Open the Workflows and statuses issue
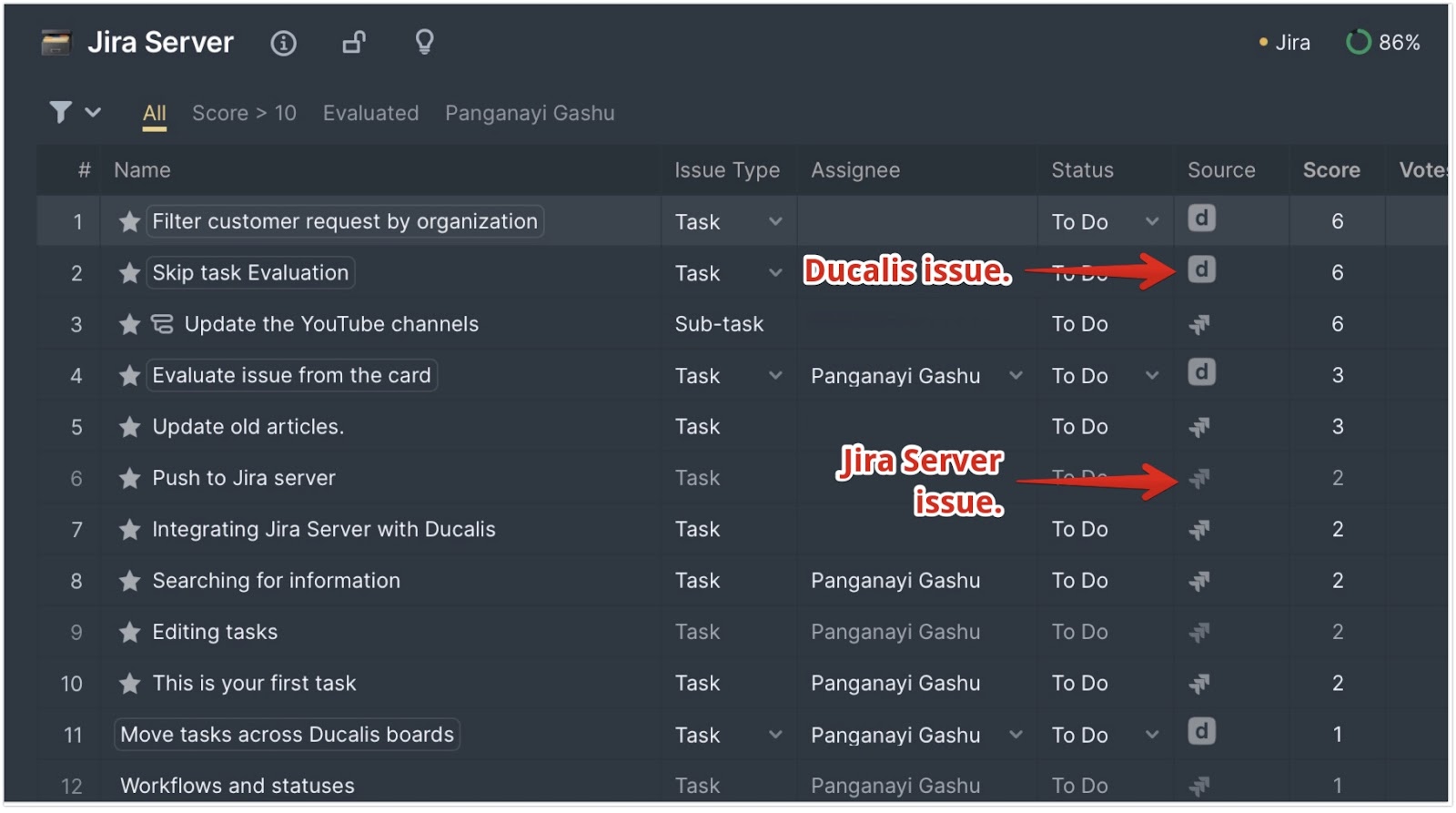 [238, 786]
